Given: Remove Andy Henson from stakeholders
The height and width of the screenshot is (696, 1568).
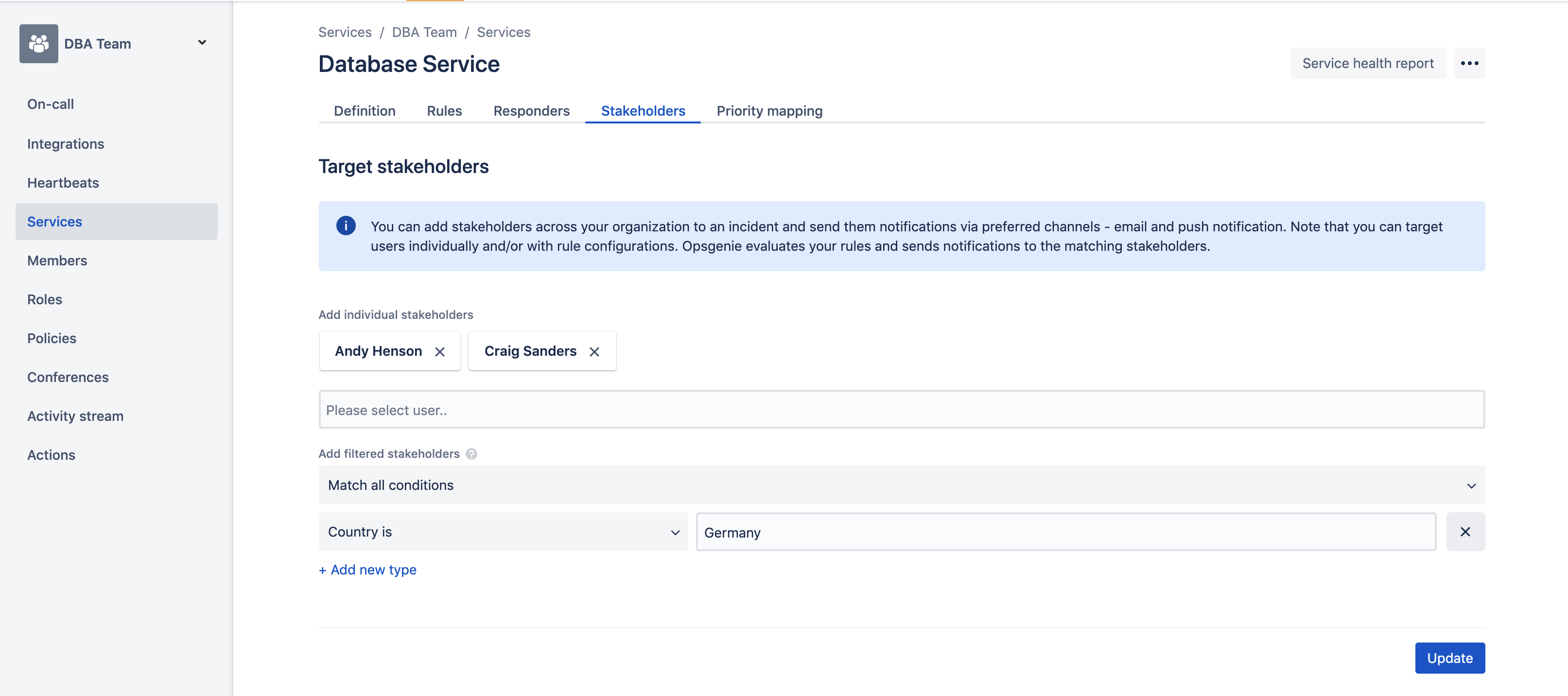Looking at the screenshot, I should pyautogui.click(x=440, y=351).
